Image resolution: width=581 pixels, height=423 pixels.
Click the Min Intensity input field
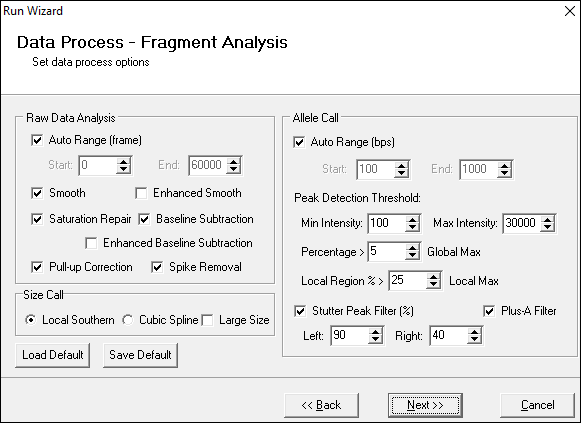[387, 223]
